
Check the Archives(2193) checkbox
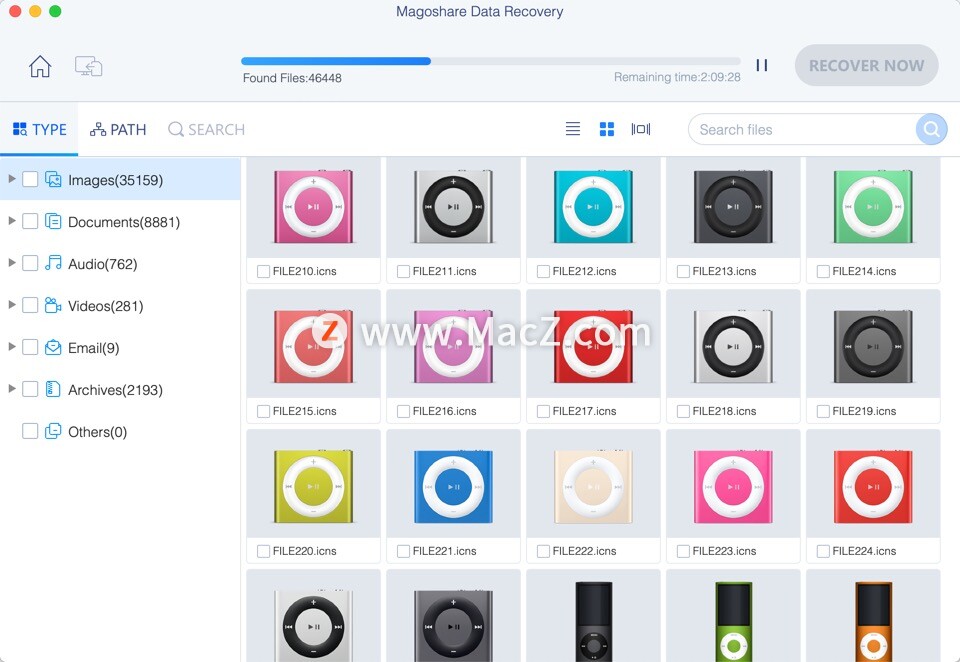[30, 389]
